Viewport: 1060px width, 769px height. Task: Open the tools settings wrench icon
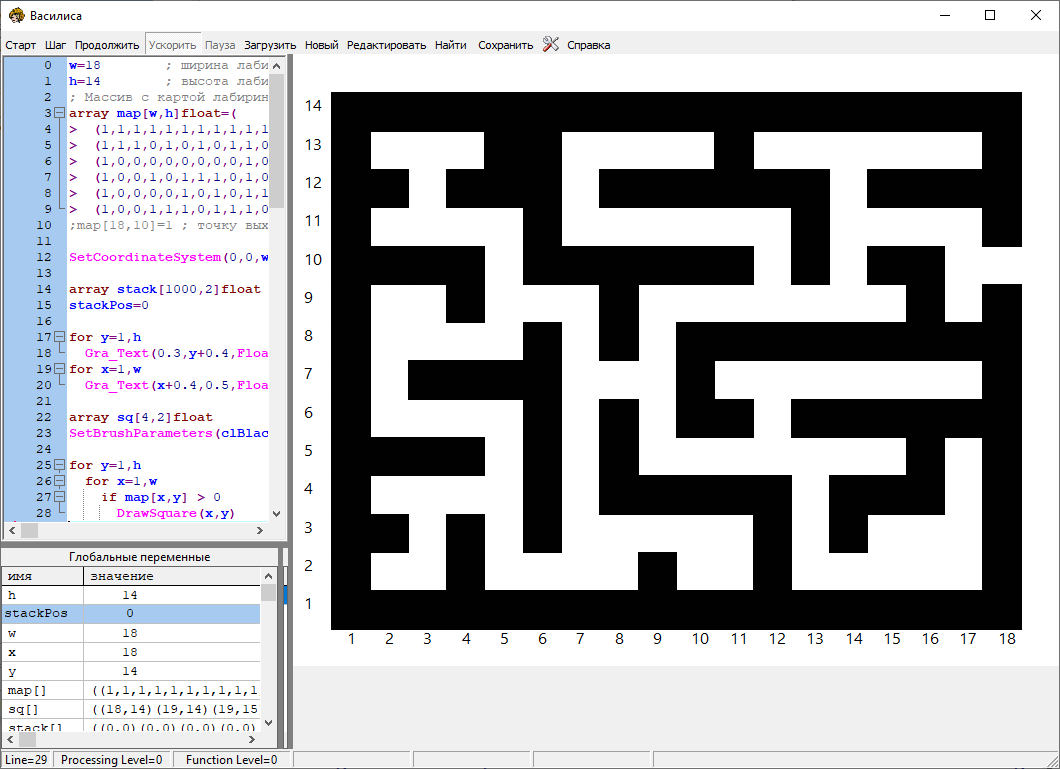[x=551, y=44]
